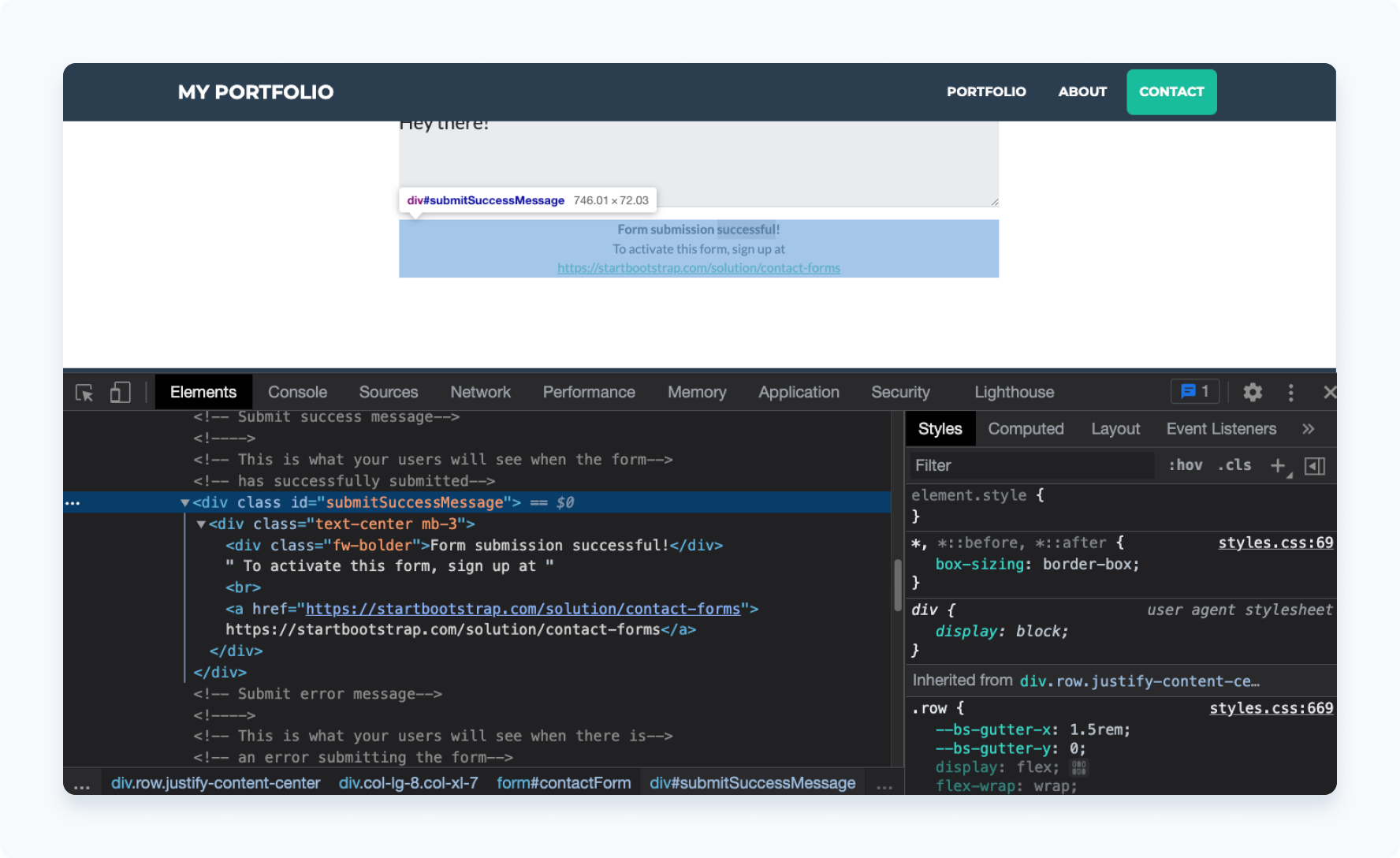Select breadcrumb div.row.justify-content-center
This screenshot has height=858, width=1400.
tap(215, 783)
